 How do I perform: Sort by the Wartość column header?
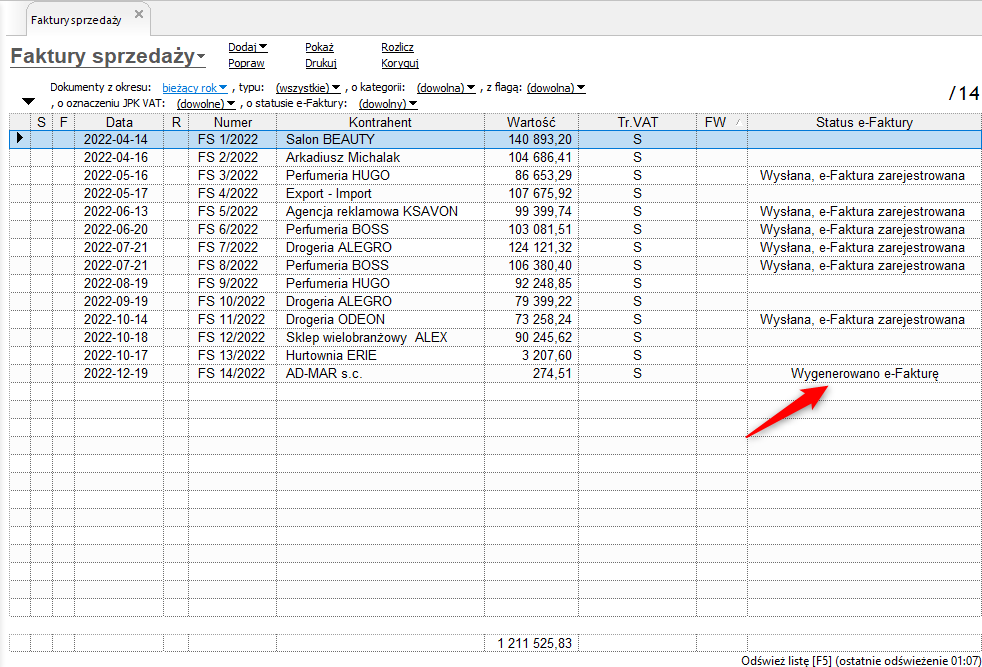tap(531, 122)
